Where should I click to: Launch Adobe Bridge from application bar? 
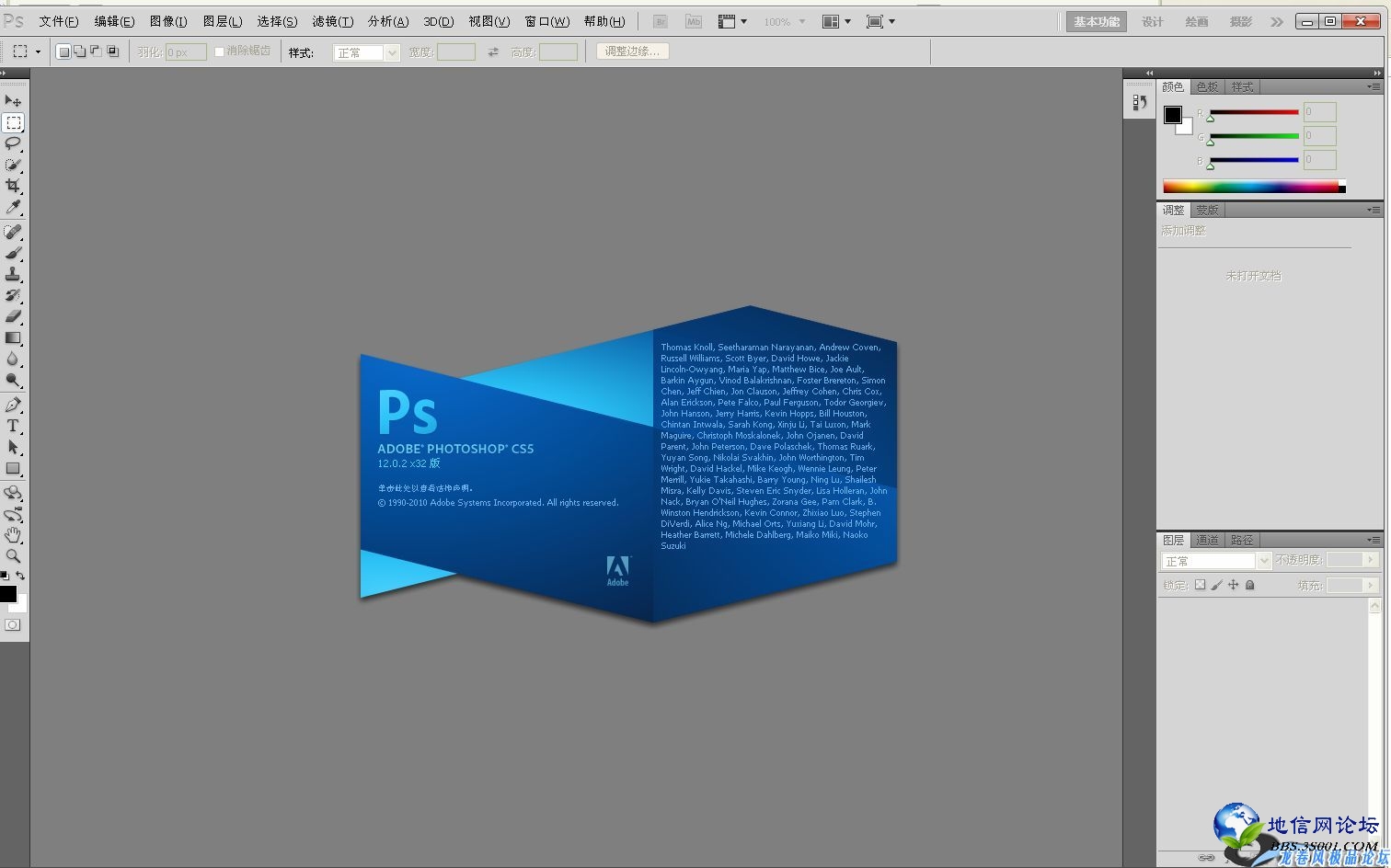point(660,21)
